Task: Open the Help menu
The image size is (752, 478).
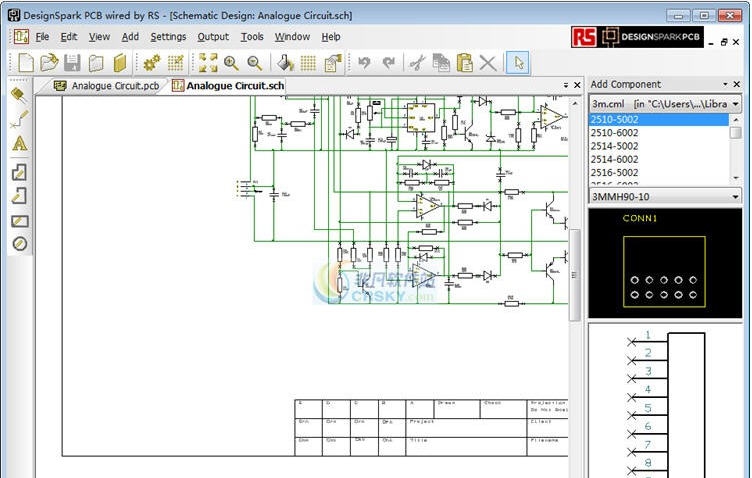Action: click(331, 37)
